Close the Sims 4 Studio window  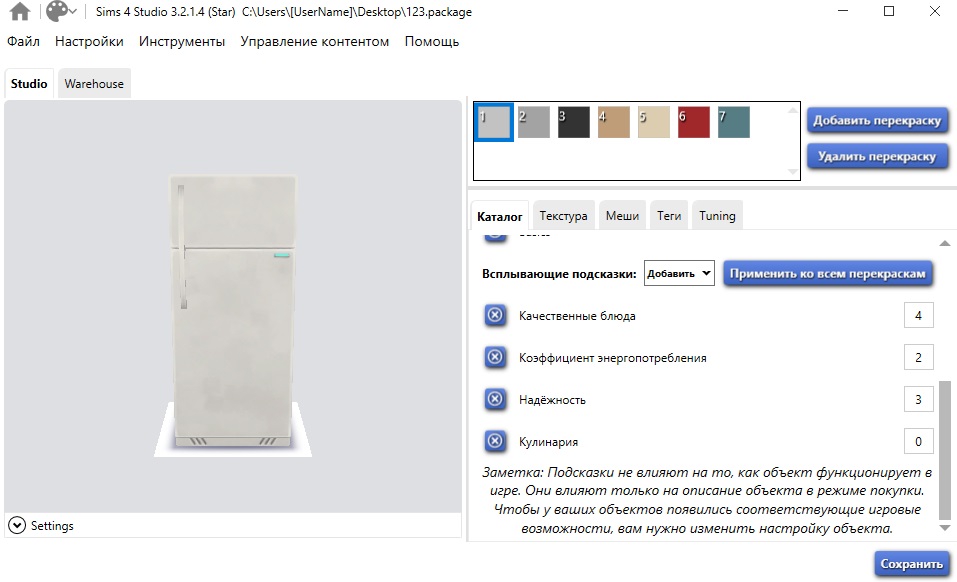pyautogui.click(x=934, y=11)
